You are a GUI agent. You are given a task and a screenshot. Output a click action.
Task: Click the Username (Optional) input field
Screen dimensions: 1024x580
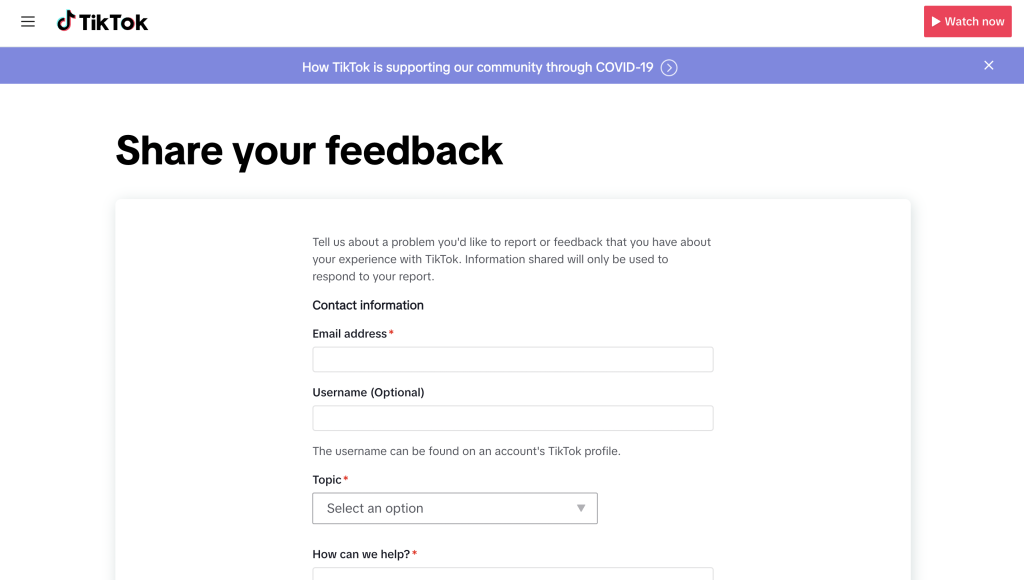(x=512, y=417)
